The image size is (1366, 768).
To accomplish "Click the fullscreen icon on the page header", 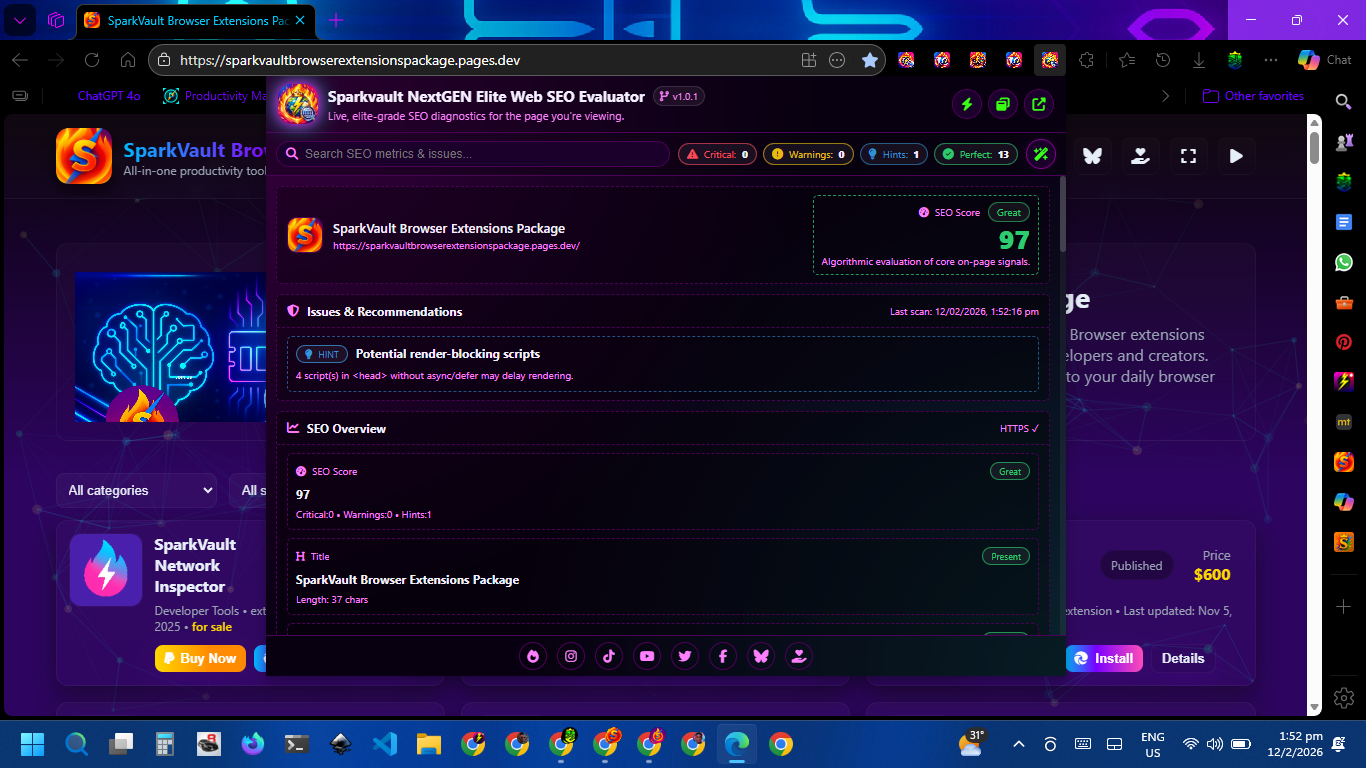I will coord(1188,156).
